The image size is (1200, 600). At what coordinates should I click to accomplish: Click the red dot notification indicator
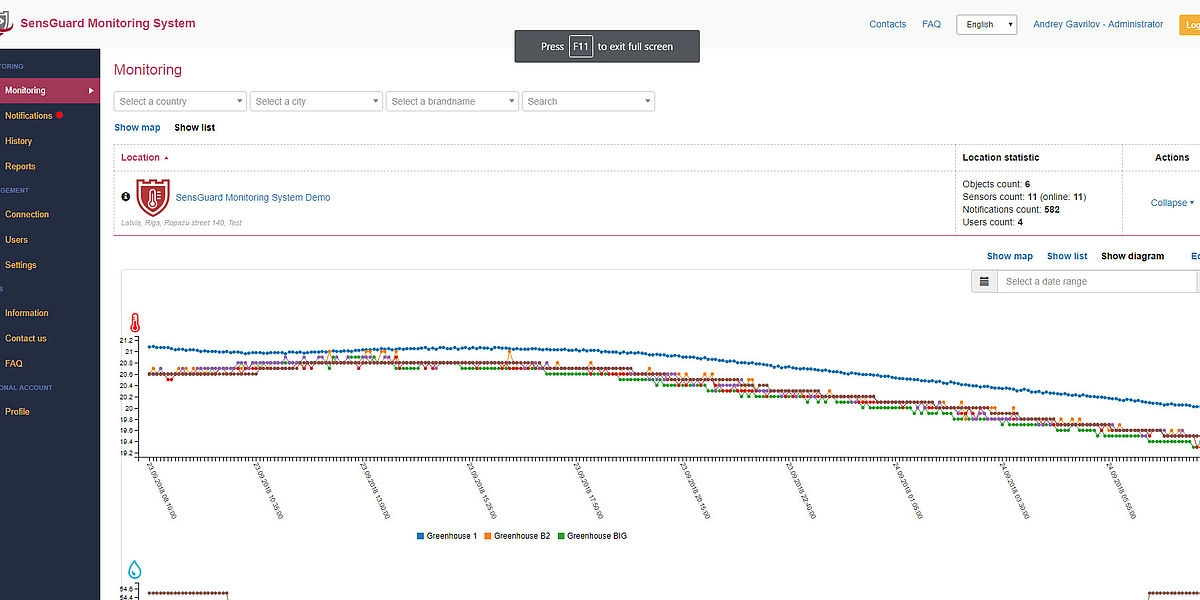tap(59, 116)
